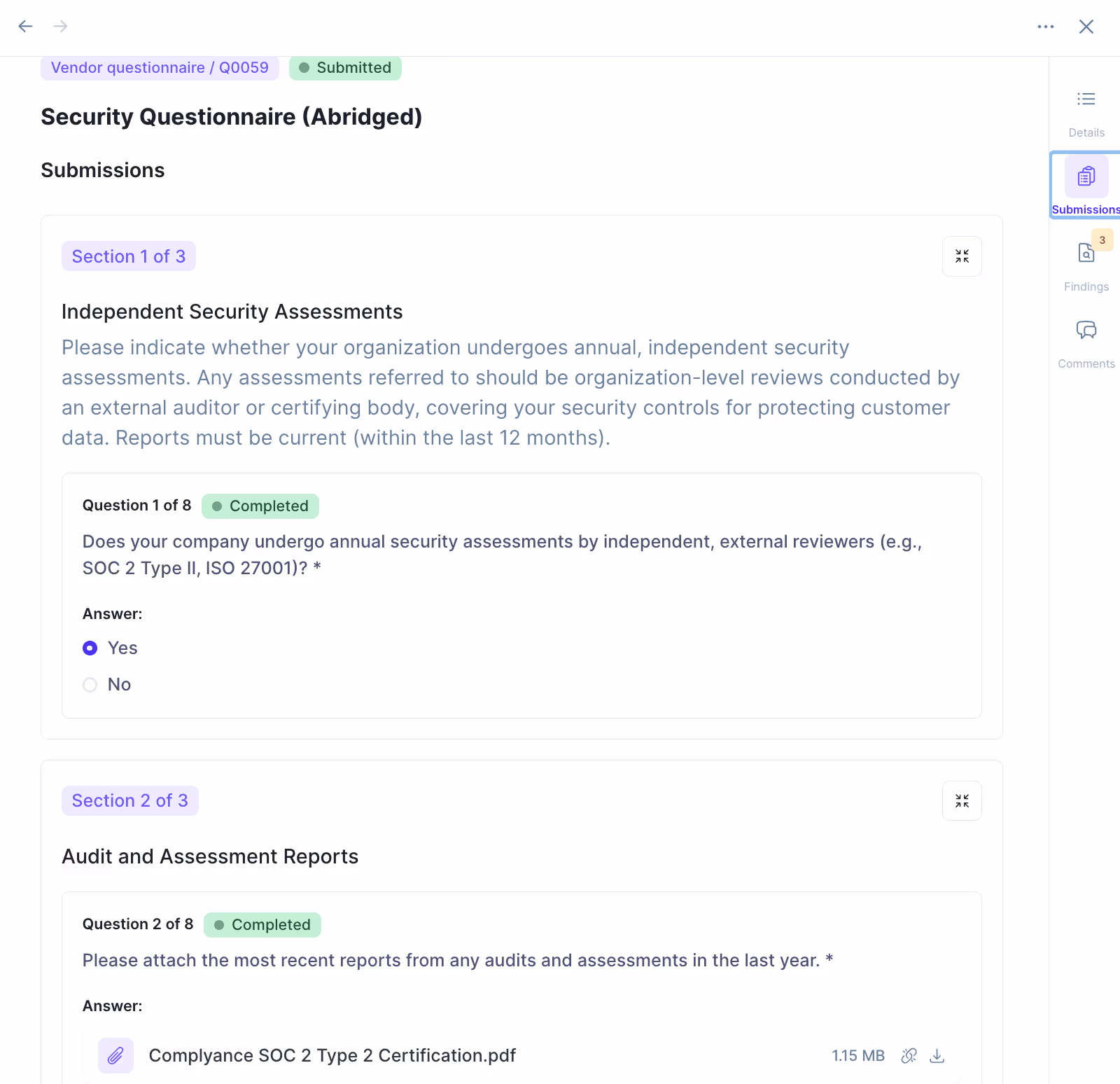This screenshot has height=1084, width=1120.
Task: Click the link icon beside the PDF
Action: pos(909,1055)
